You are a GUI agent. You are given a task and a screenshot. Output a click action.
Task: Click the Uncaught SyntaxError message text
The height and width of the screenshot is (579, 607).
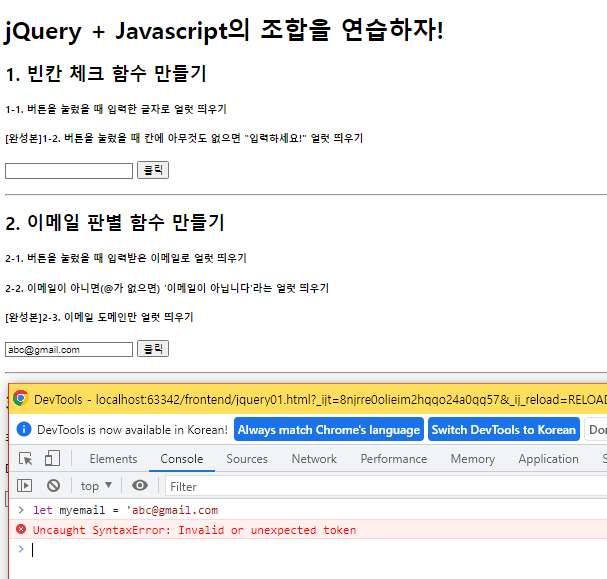[x=194, y=530]
